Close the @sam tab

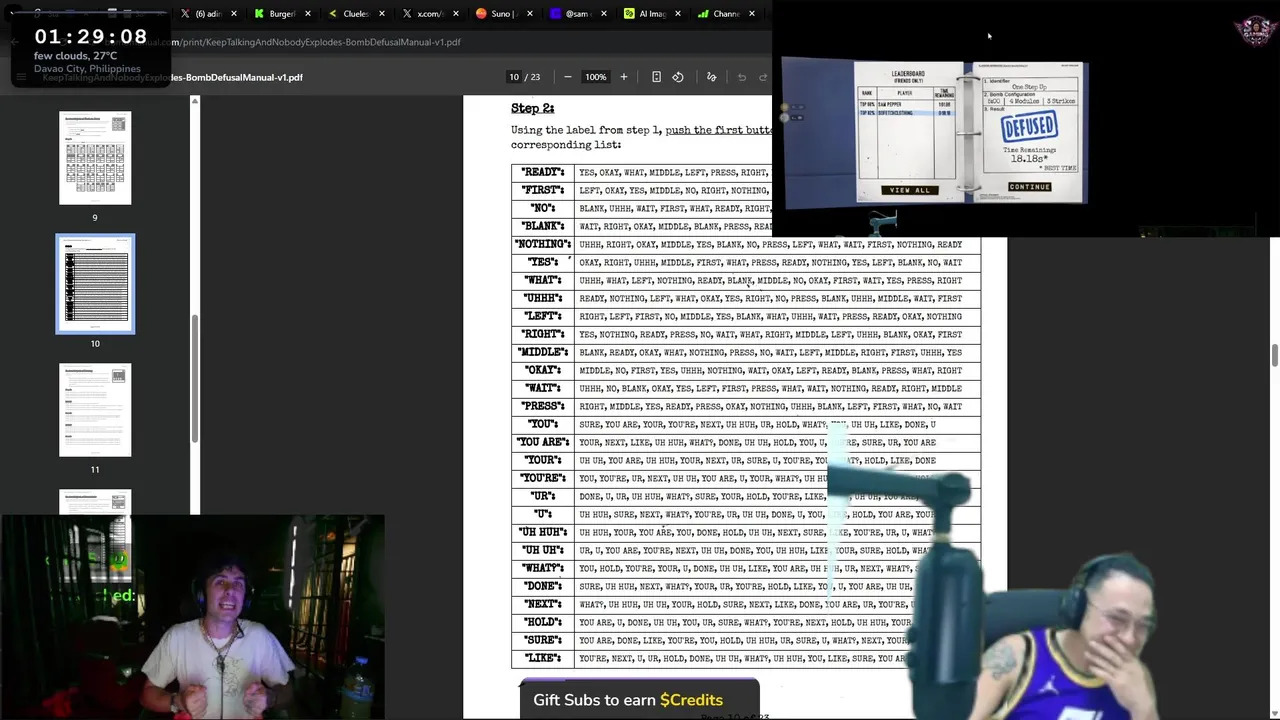604,14
